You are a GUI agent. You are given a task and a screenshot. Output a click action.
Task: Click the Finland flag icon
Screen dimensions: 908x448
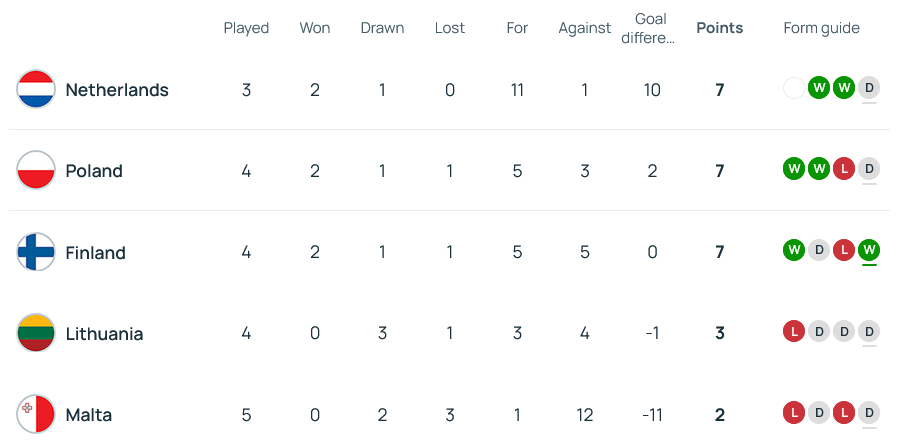tap(36, 252)
